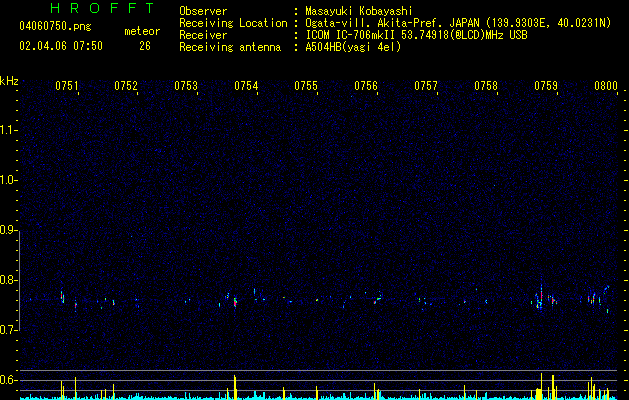
Task: Click the HROFFT title text
Action: click(102, 8)
